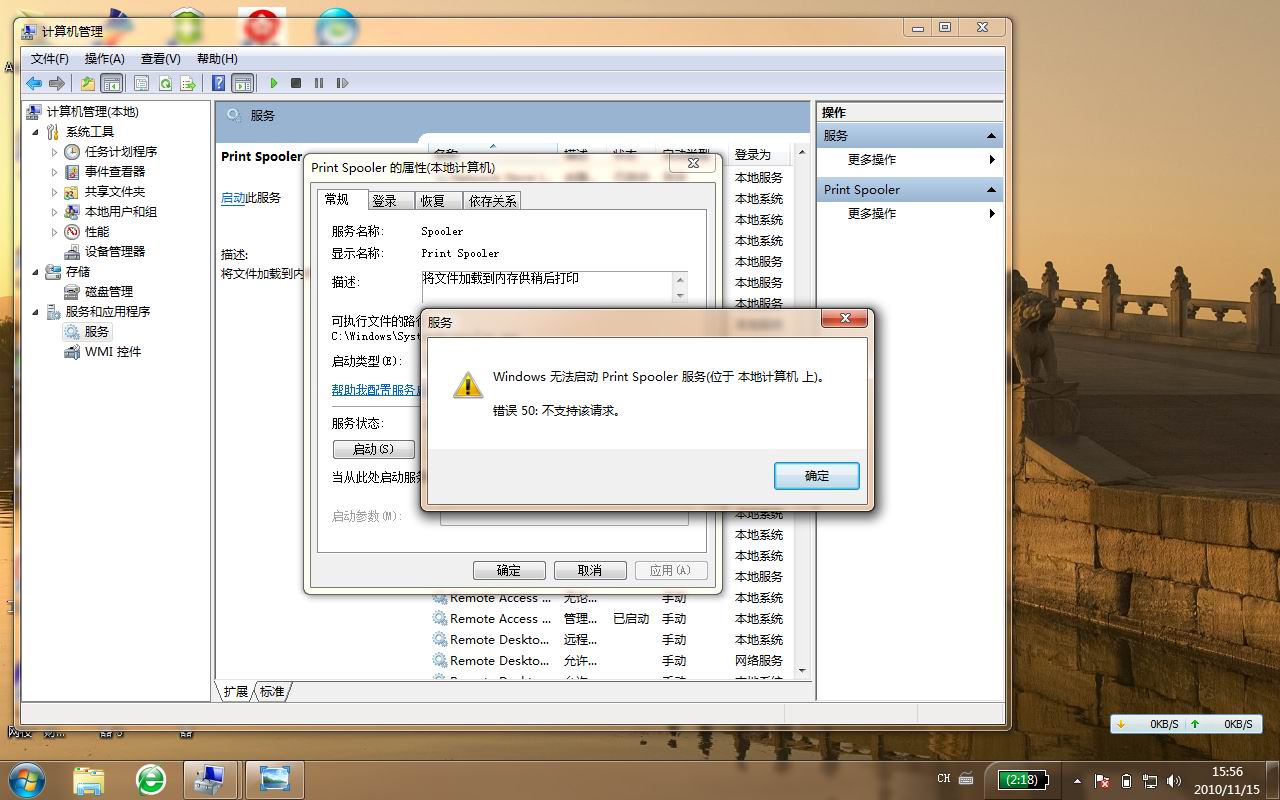Click 确定 in Print Spooler properties dialog

(x=509, y=570)
